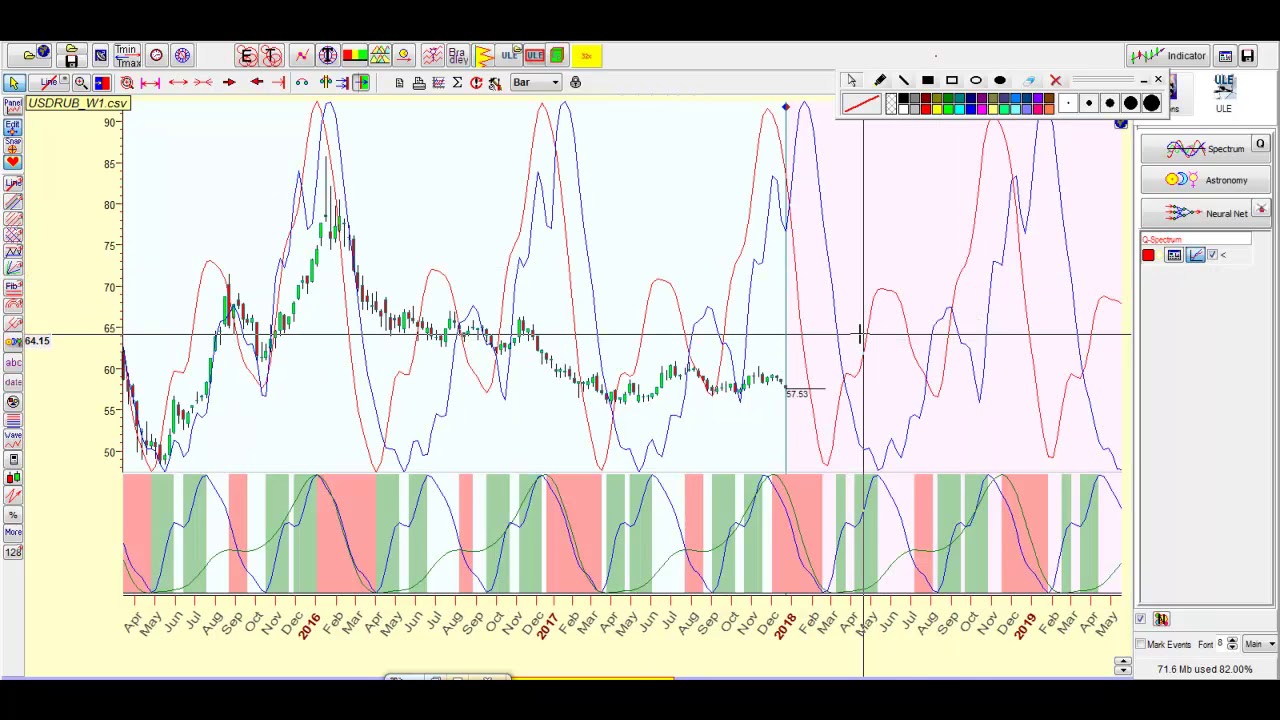Click the padlock lock icon
The image size is (1280, 720).
coord(575,82)
